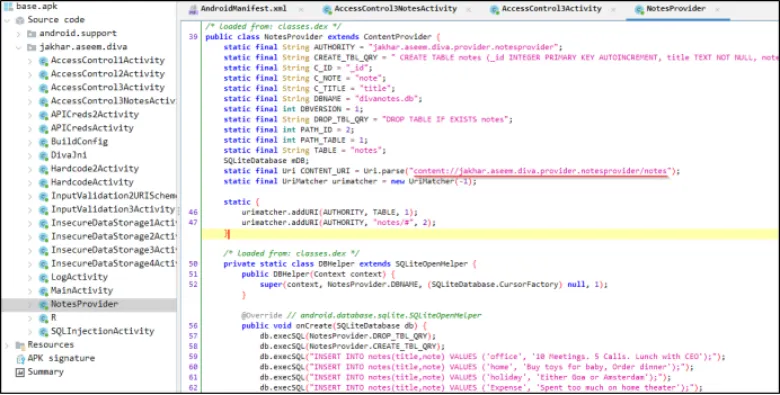
Task: Click the android.support package folder icon
Action: 31,34
